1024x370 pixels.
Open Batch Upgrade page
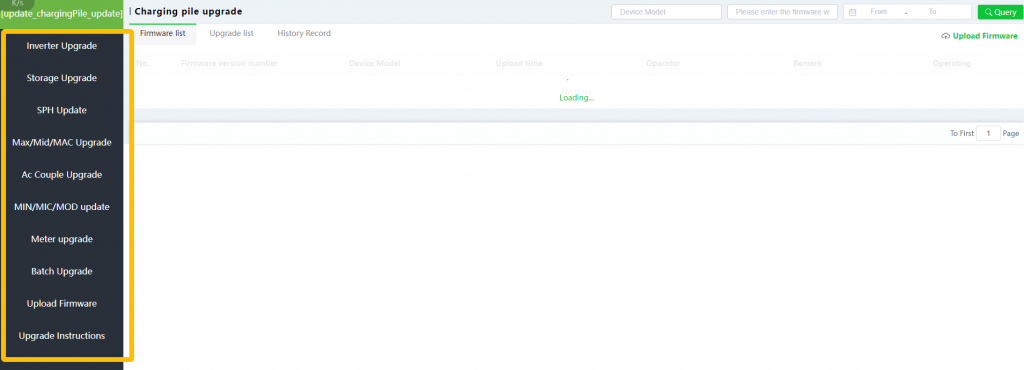click(x=61, y=271)
